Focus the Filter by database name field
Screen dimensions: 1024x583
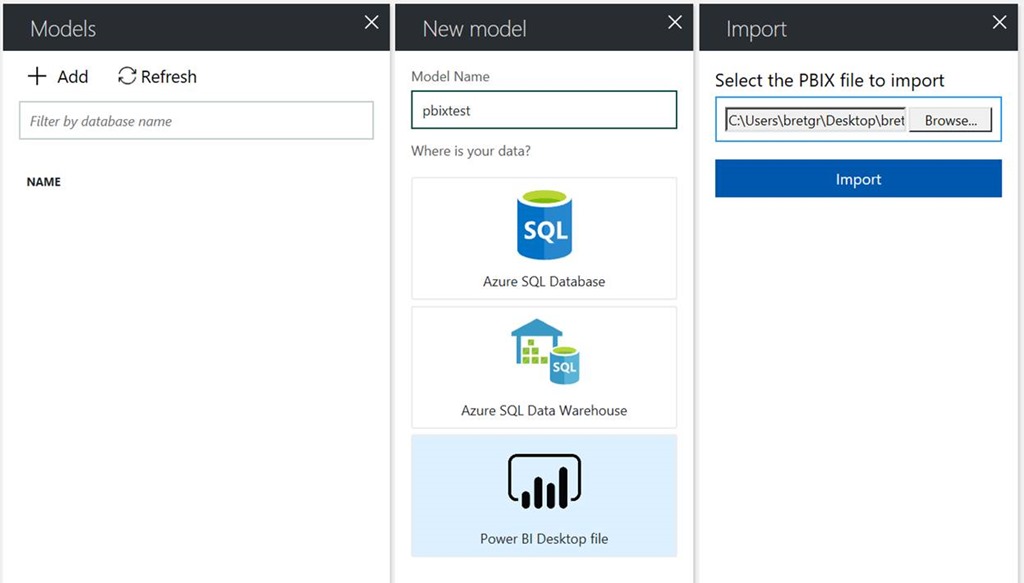[x=197, y=121]
